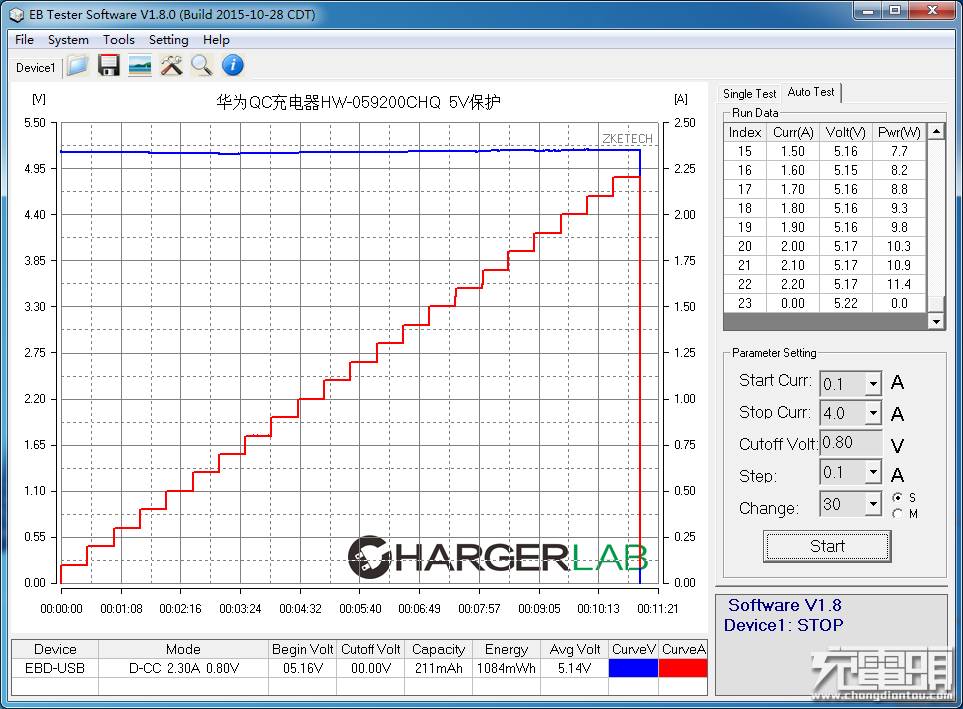Select run data row with index 20
The width and height of the screenshot is (963, 709).
tap(825, 246)
